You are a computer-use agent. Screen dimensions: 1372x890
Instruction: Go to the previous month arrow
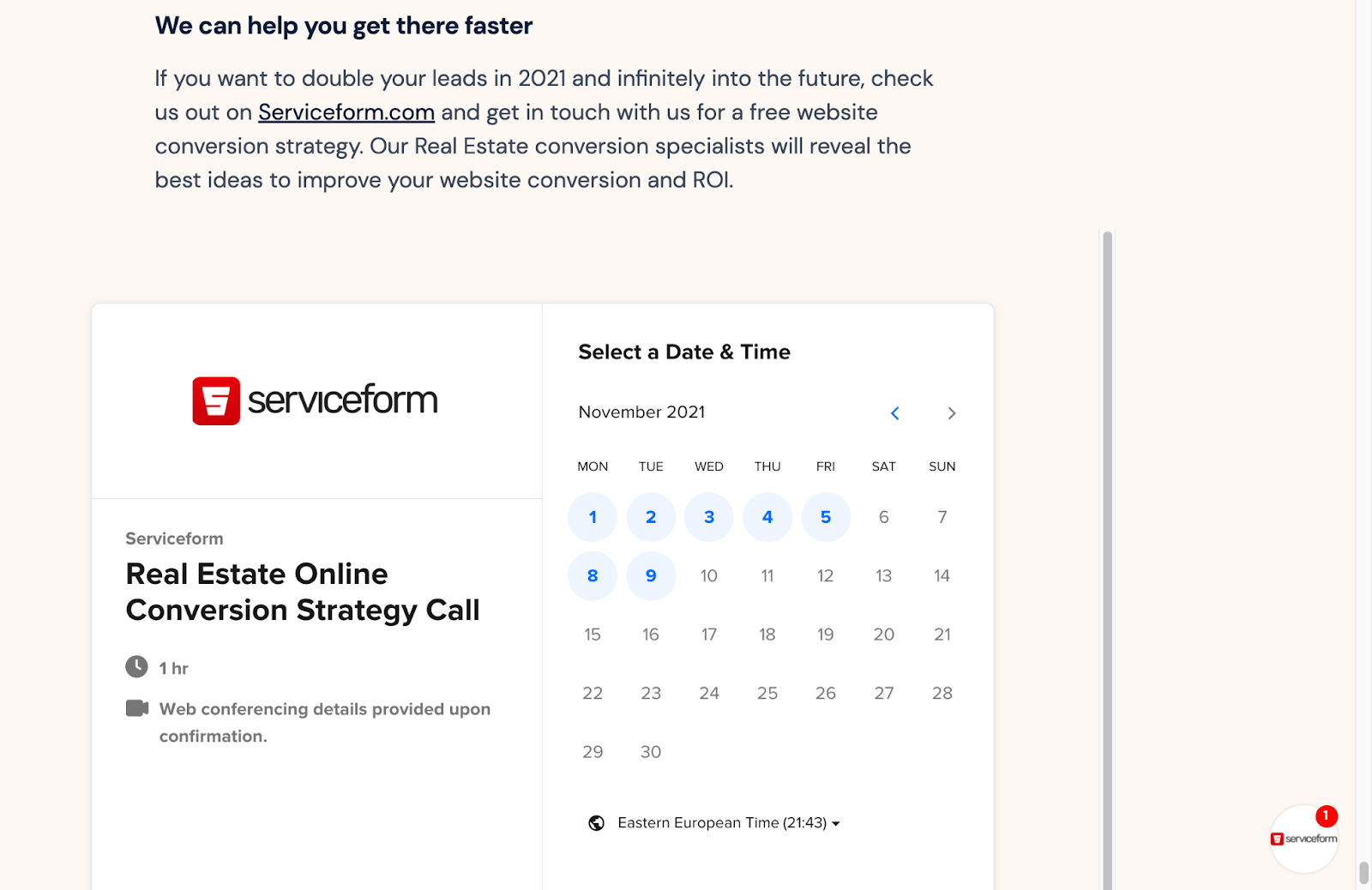click(x=894, y=413)
